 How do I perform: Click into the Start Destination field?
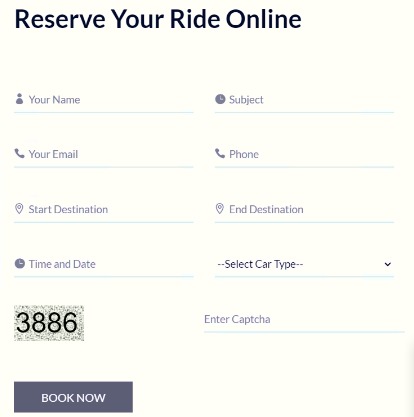104,209
